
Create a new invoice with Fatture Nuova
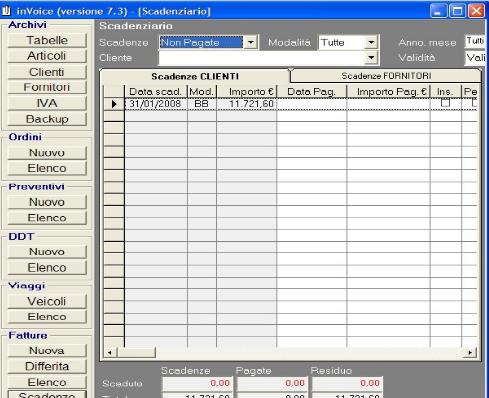tap(47, 351)
